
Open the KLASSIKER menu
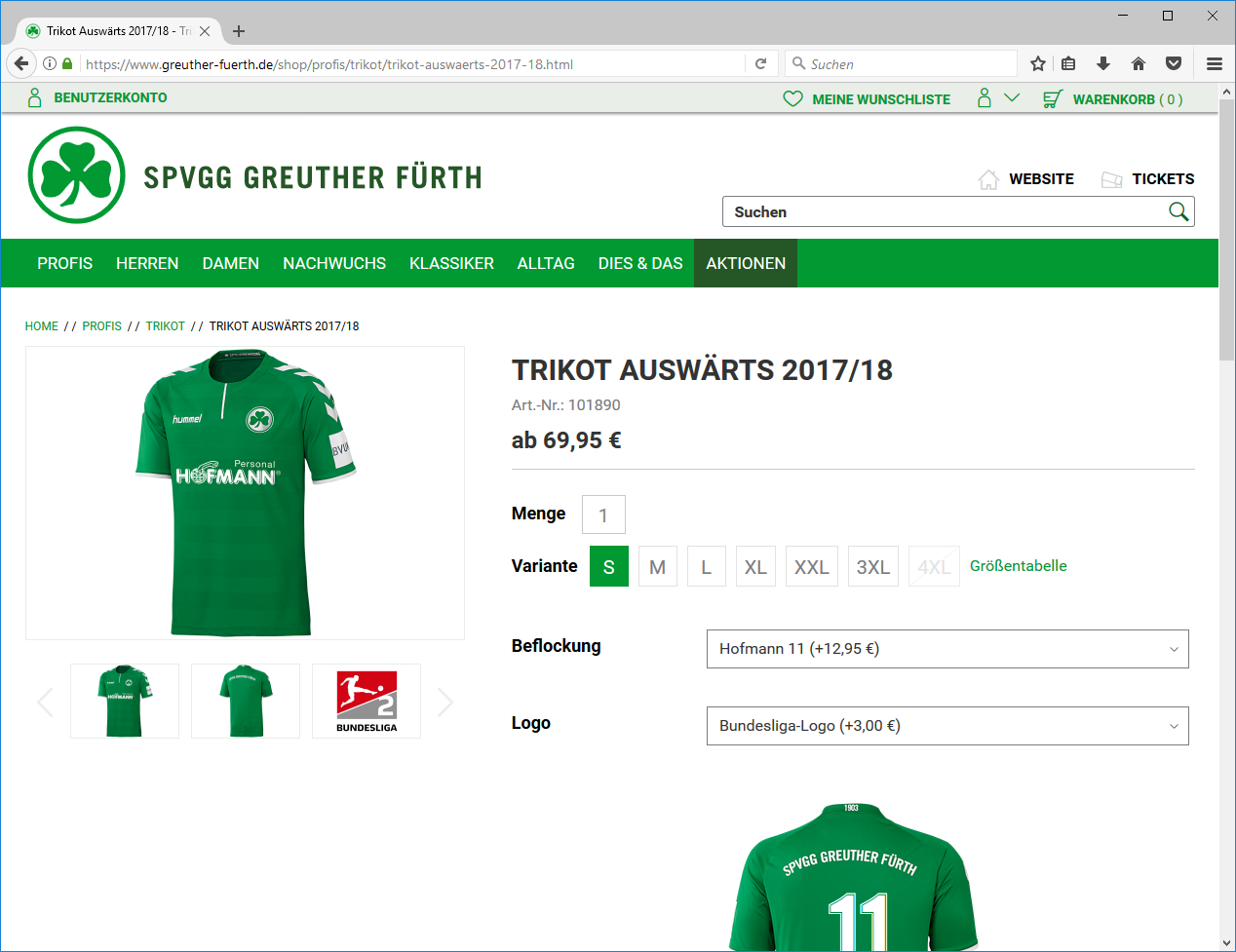click(451, 263)
